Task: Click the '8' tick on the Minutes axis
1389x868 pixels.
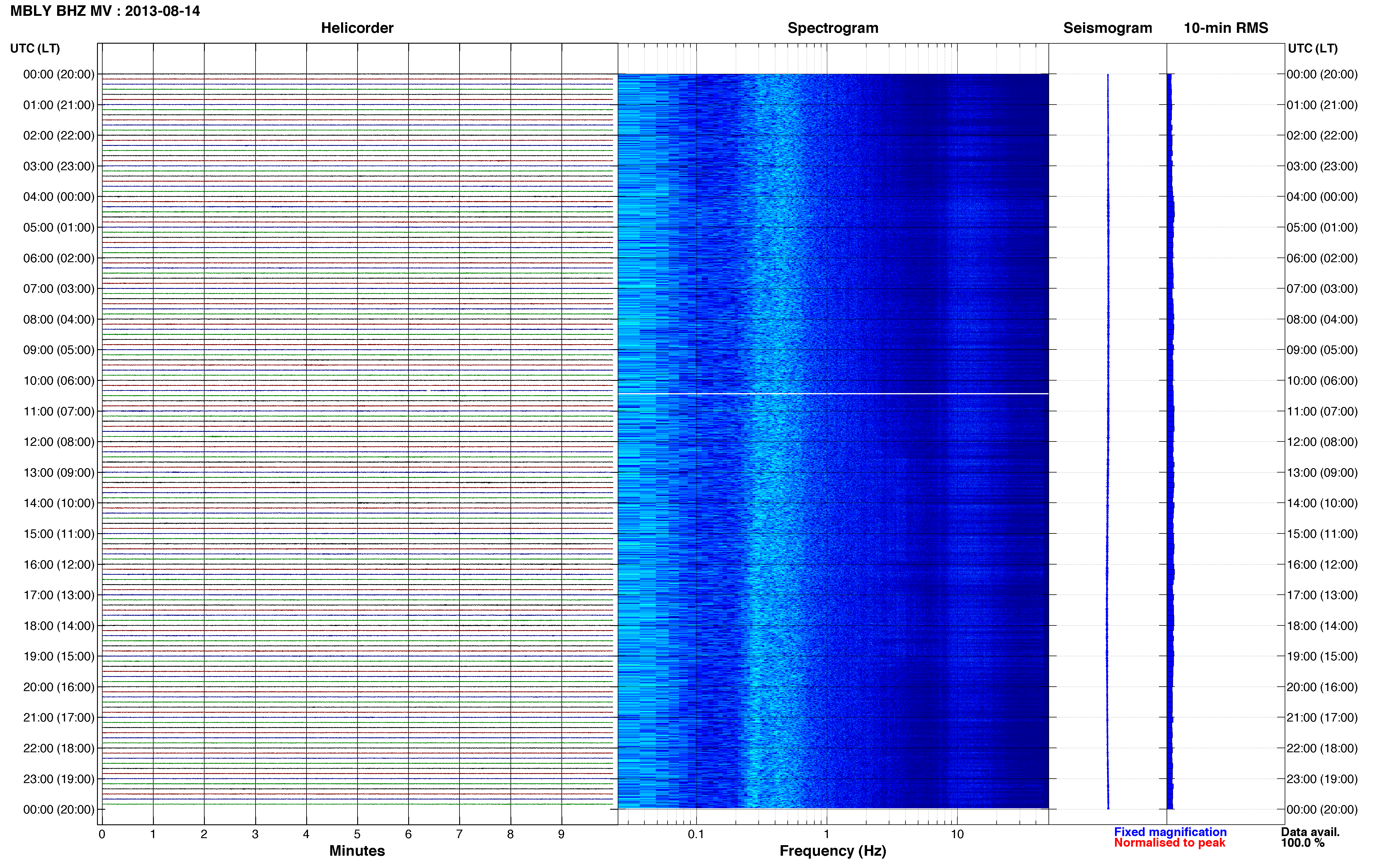Action: (x=510, y=834)
